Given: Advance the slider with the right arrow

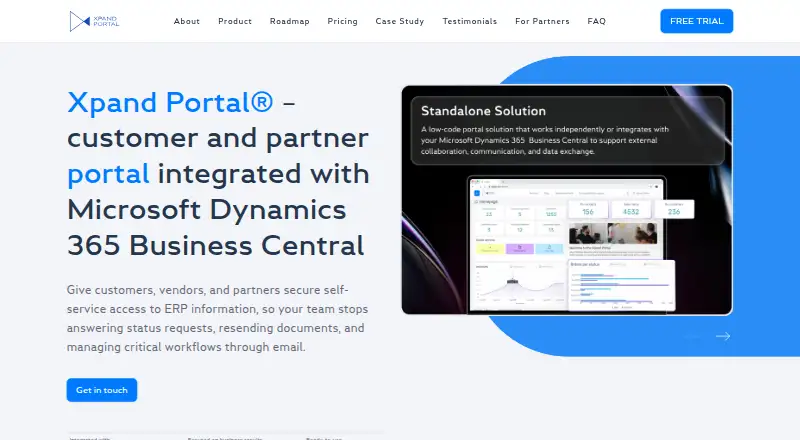Looking at the screenshot, I should [x=723, y=336].
